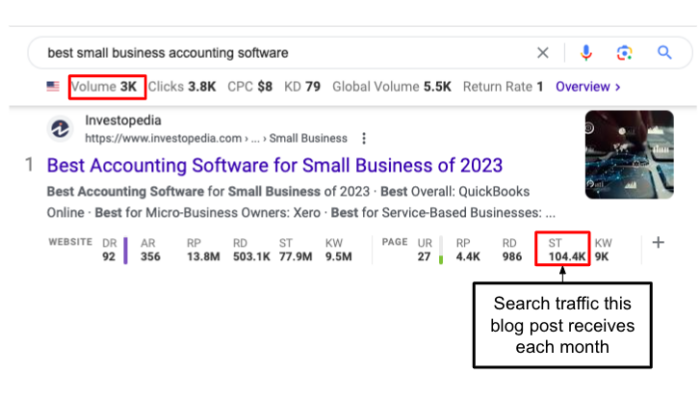The width and height of the screenshot is (700, 401).
Task: Clear the search box with the X icon
Action: (542, 53)
